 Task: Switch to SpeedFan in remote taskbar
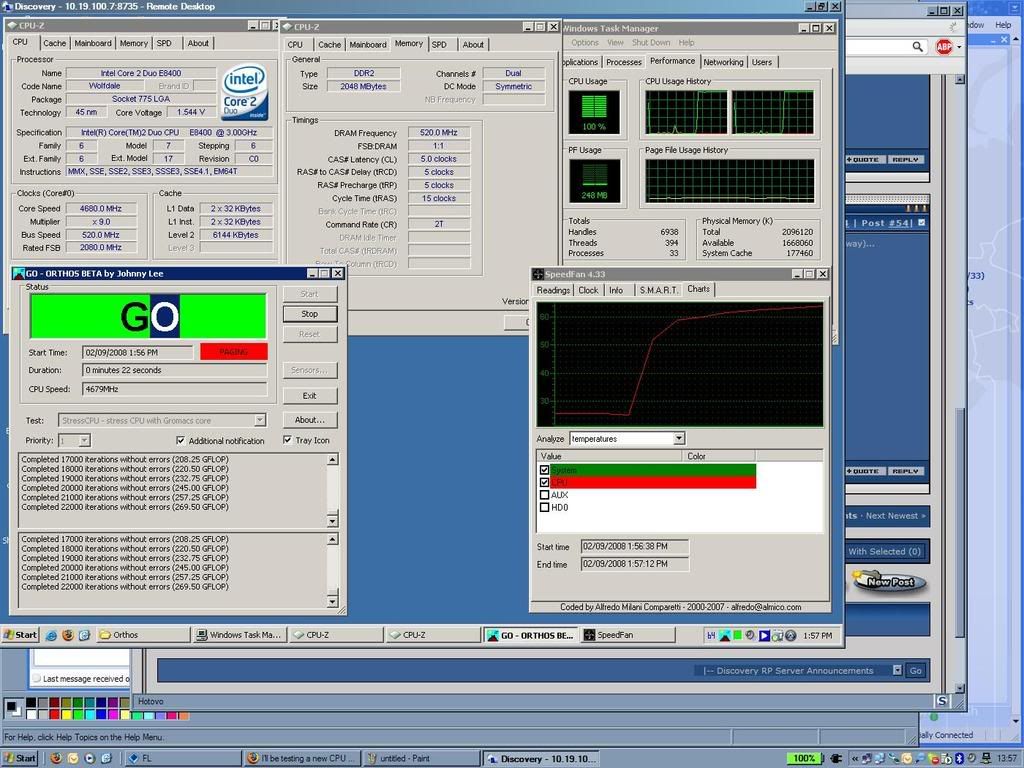[614, 635]
